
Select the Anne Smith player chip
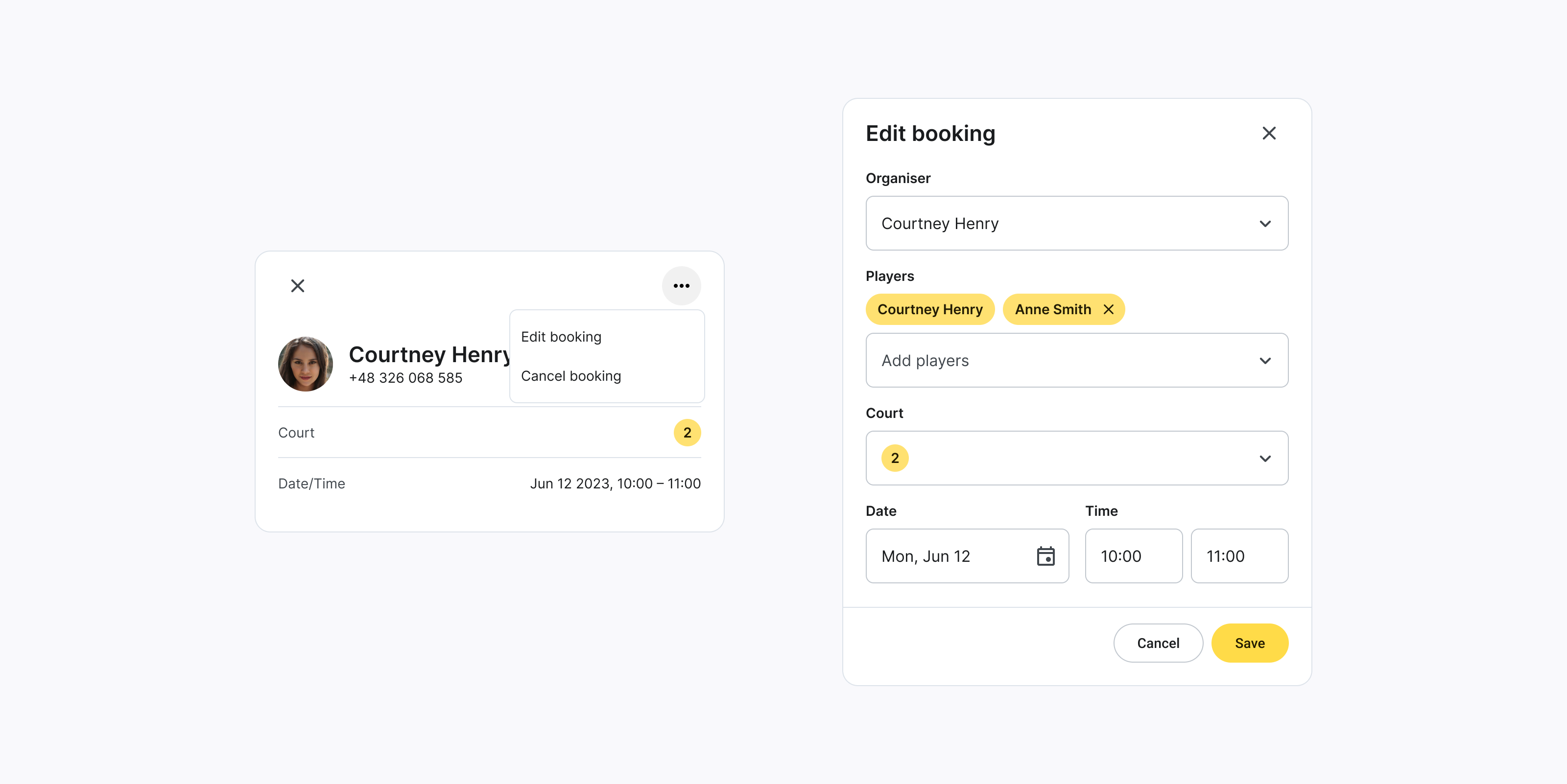(1053, 309)
